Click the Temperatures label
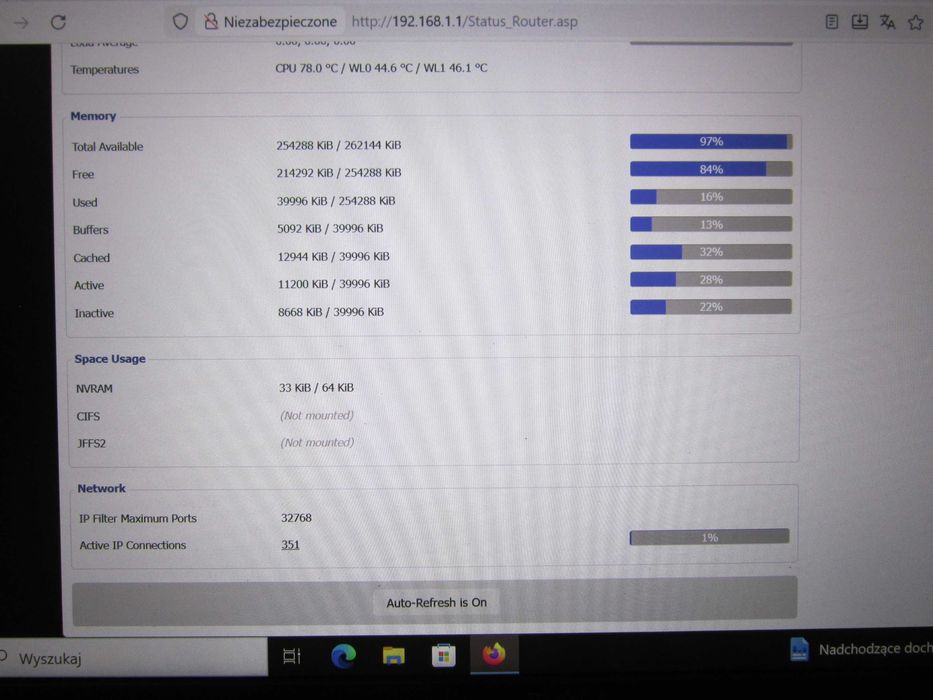Image resolution: width=933 pixels, height=700 pixels. click(105, 70)
